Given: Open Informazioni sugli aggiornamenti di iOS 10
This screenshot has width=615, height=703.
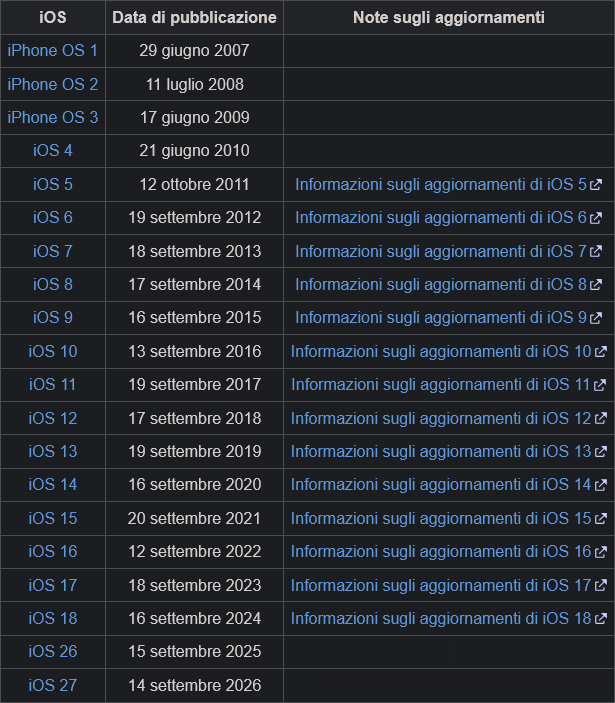Looking at the screenshot, I should (x=449, y=351).
